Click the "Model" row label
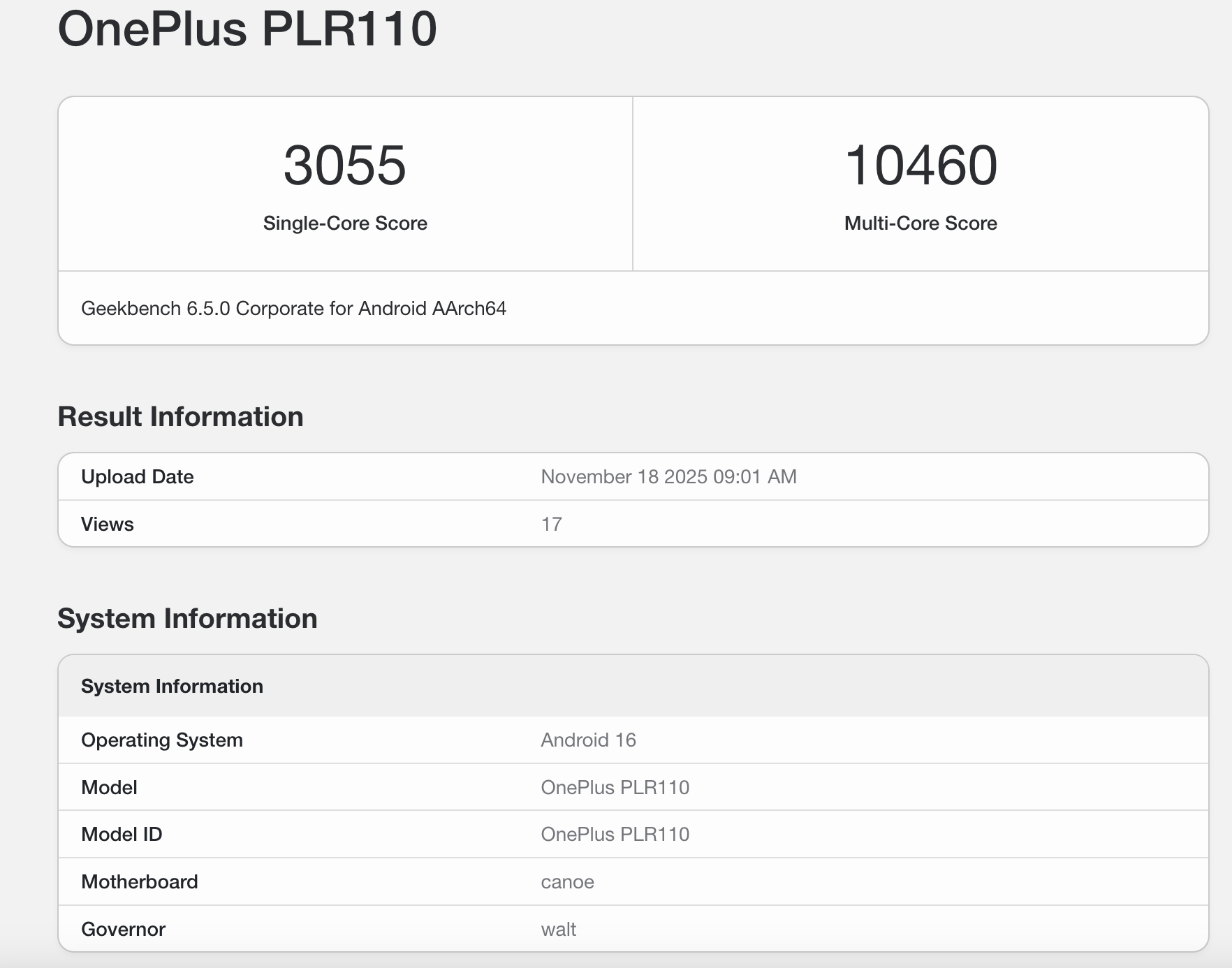Screen dimensions: 1232x968 109,788
